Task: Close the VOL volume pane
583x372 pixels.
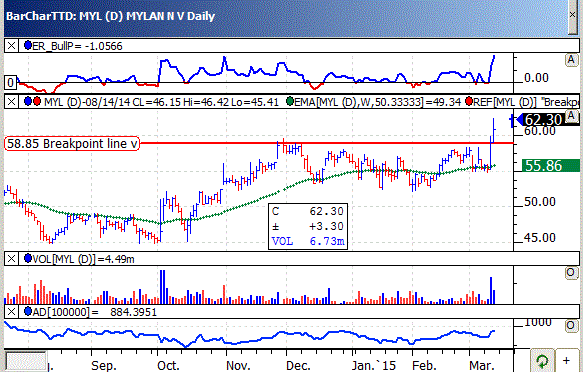Action: click(x=12, y=259)
